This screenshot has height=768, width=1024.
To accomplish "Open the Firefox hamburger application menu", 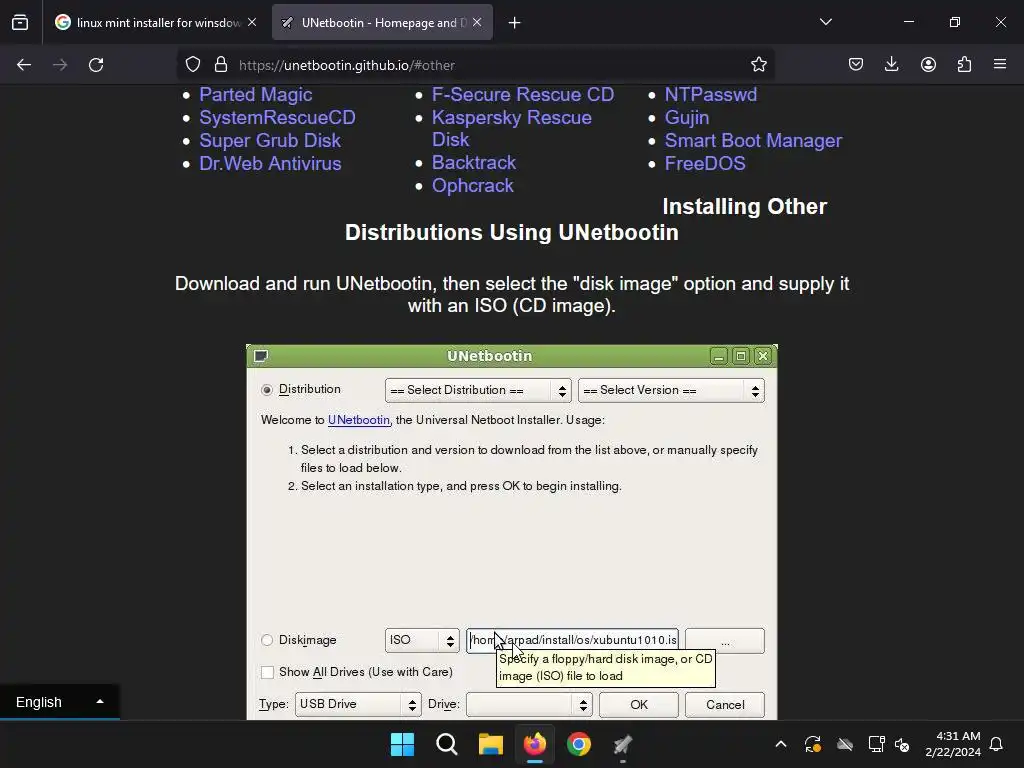I will click(1000, 65).
